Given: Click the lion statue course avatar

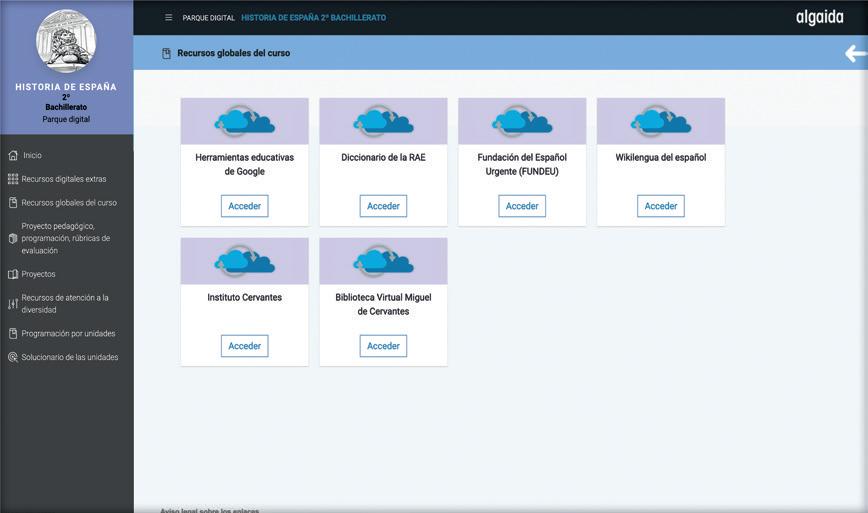Looking at the screenshot, I should click(66, 41).
